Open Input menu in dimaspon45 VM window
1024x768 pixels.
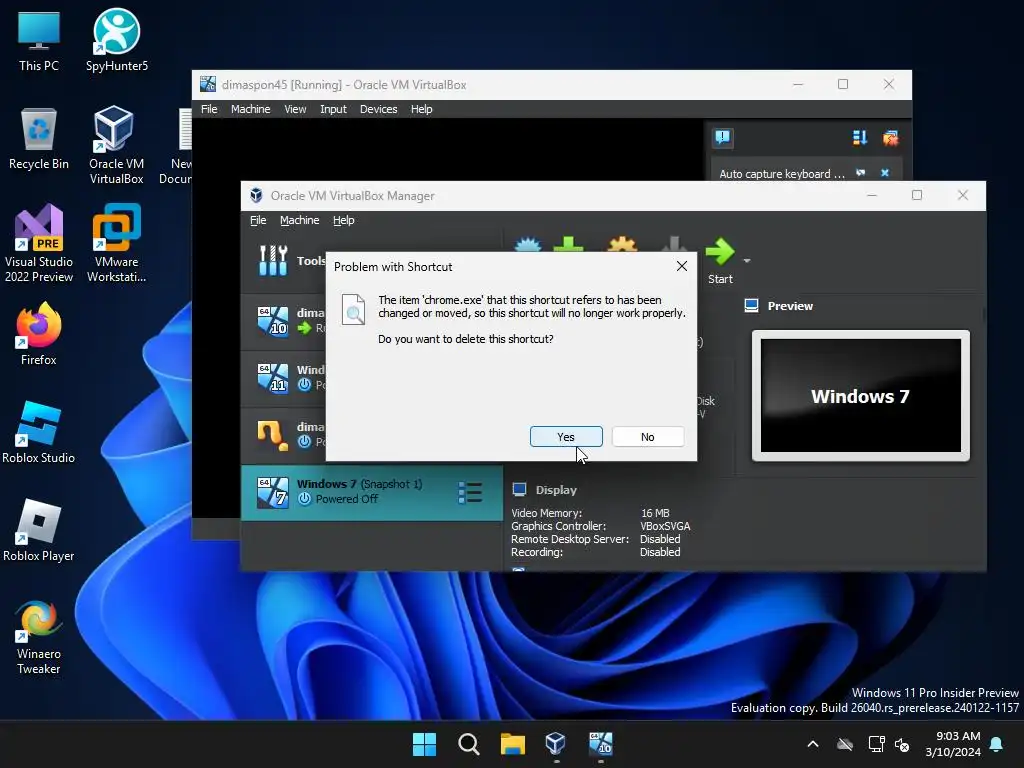(x=333, y=109)
